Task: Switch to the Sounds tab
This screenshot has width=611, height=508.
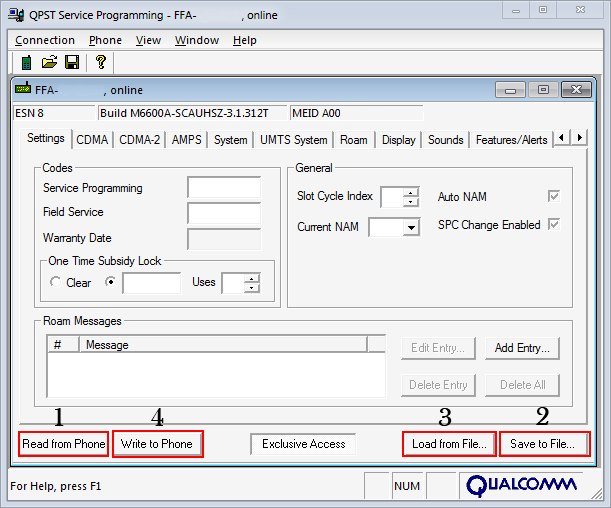Action: 445,140
